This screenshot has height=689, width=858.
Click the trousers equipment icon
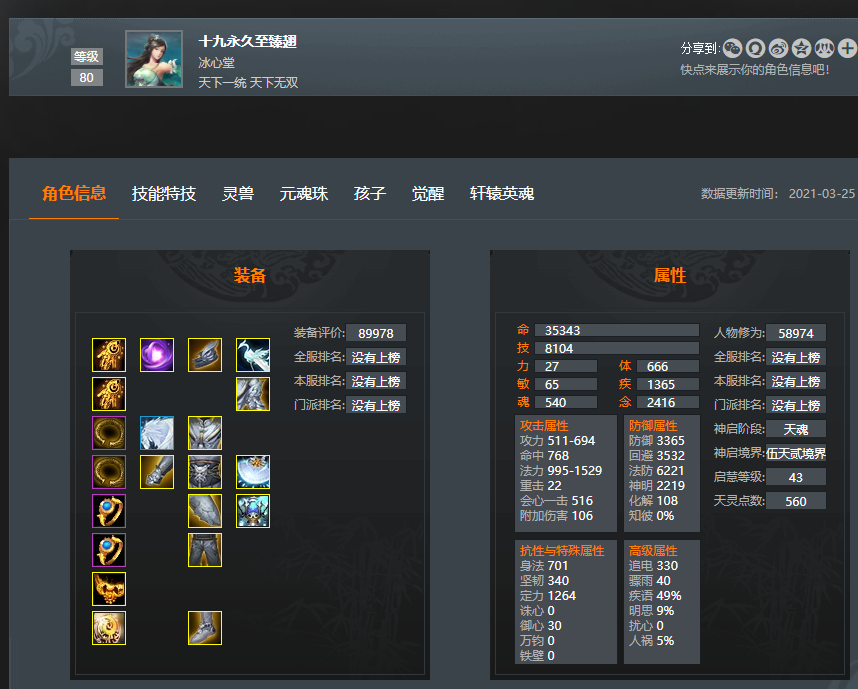(205, 550)
